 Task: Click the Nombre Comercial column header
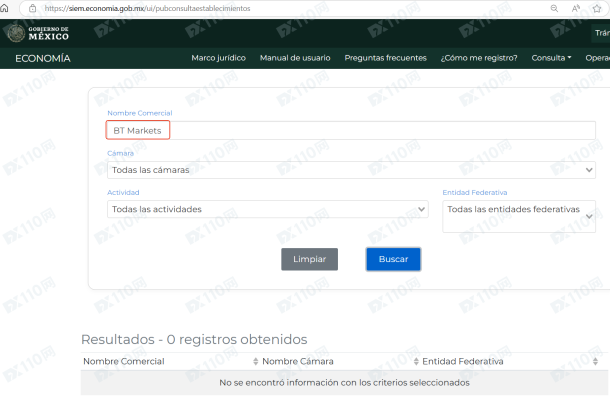[x=124, y=362]
